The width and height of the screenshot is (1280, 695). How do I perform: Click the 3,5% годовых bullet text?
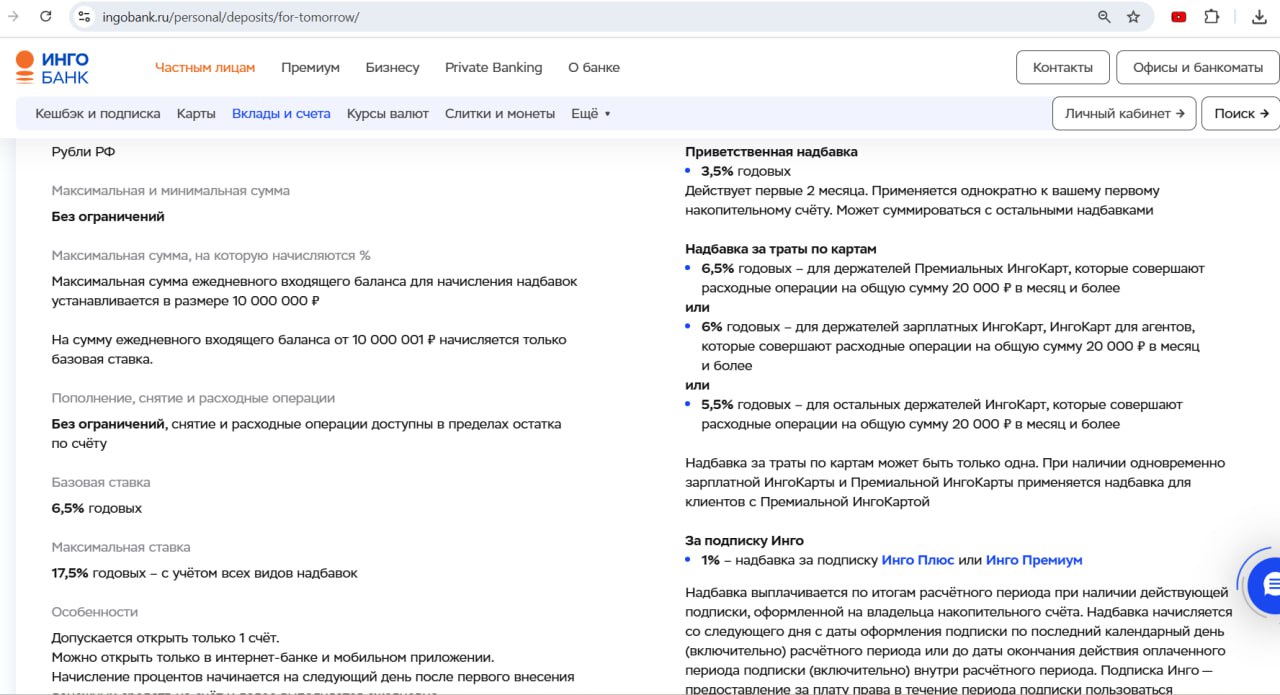tap(746, 171)
